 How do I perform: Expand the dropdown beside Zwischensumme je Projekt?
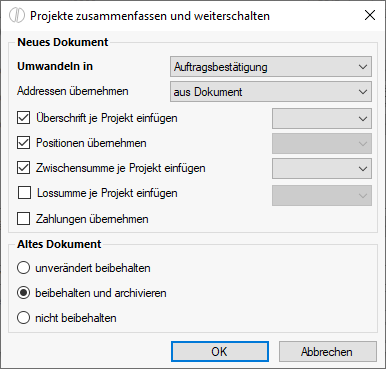point(322,168)
